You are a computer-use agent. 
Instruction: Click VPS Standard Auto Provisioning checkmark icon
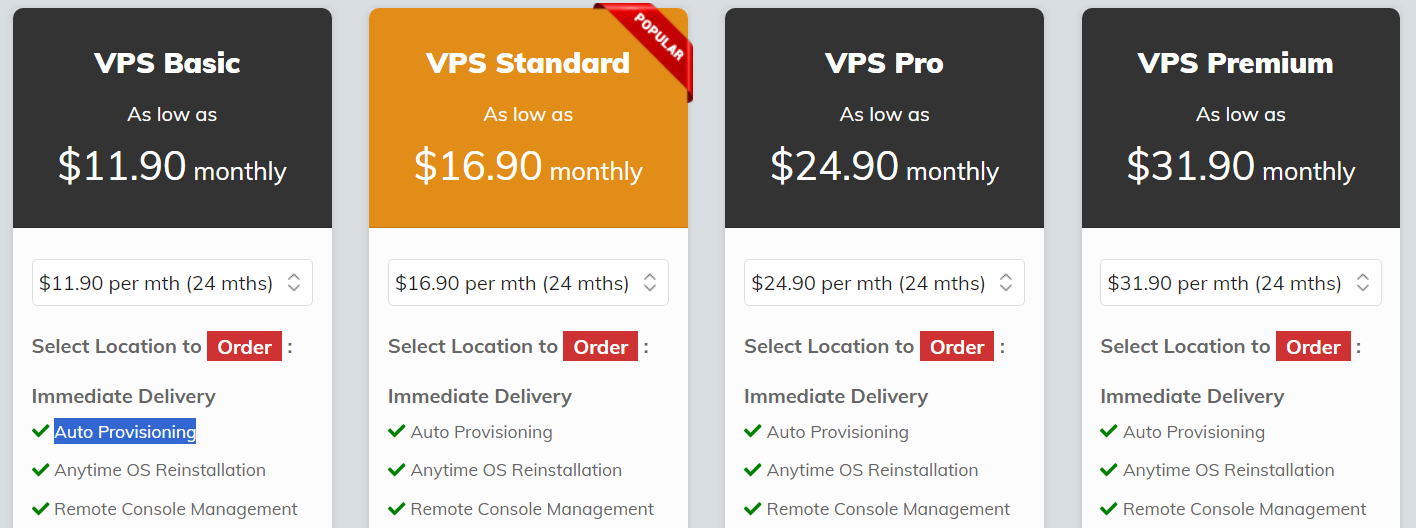click(397, 431)
